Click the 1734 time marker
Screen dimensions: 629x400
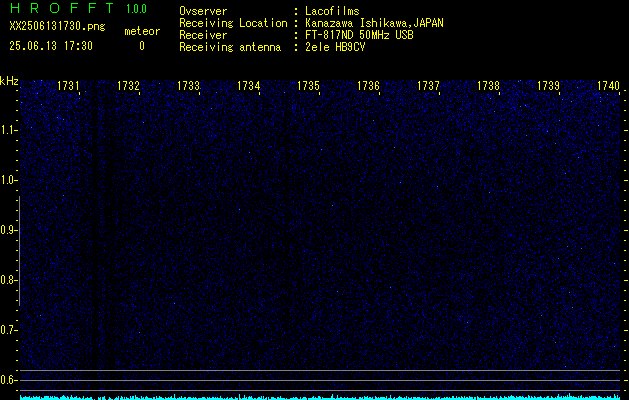[x=249, y=86]
